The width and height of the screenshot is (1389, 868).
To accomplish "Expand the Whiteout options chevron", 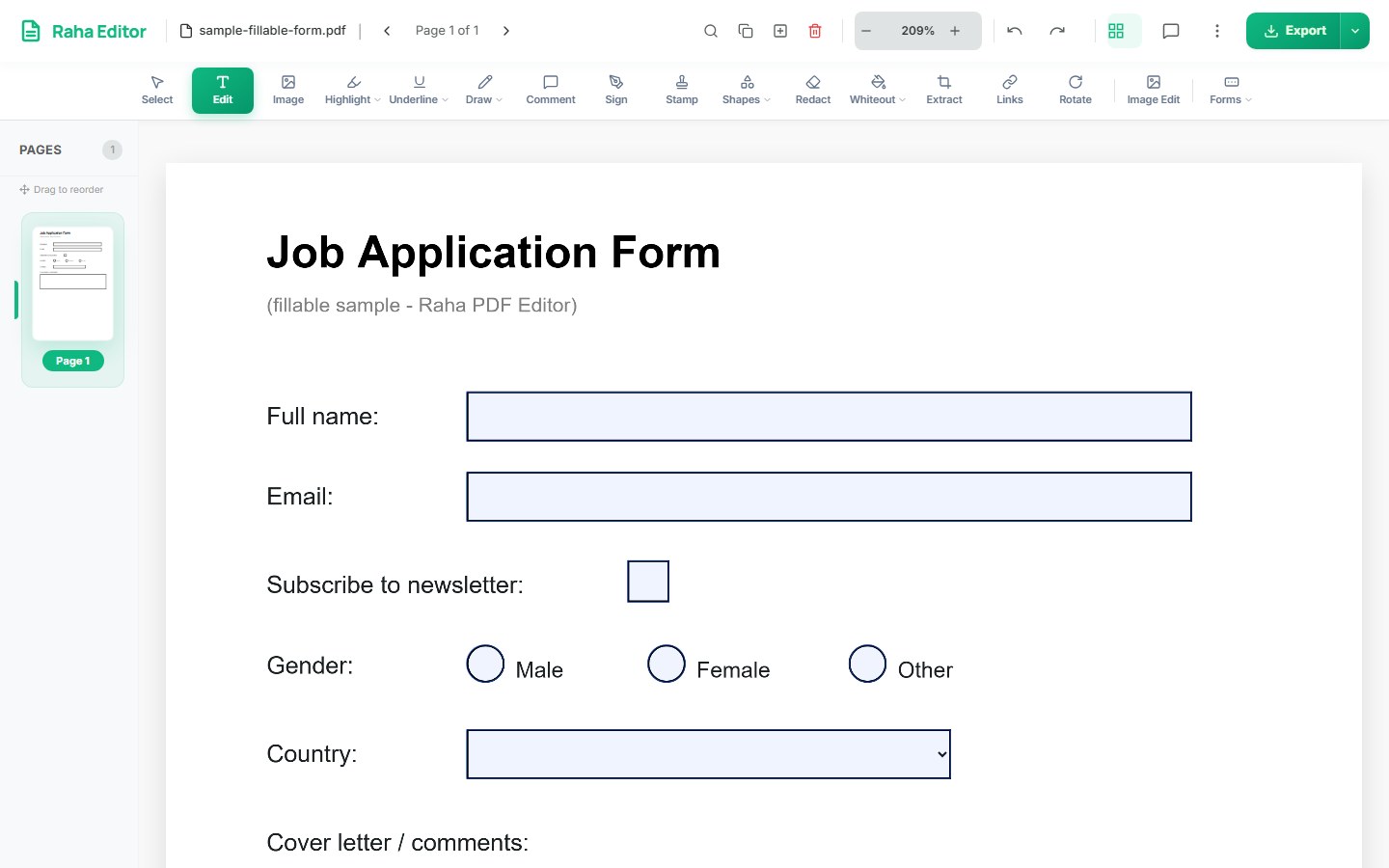I will pyautogui.click(x=902, y=100).
